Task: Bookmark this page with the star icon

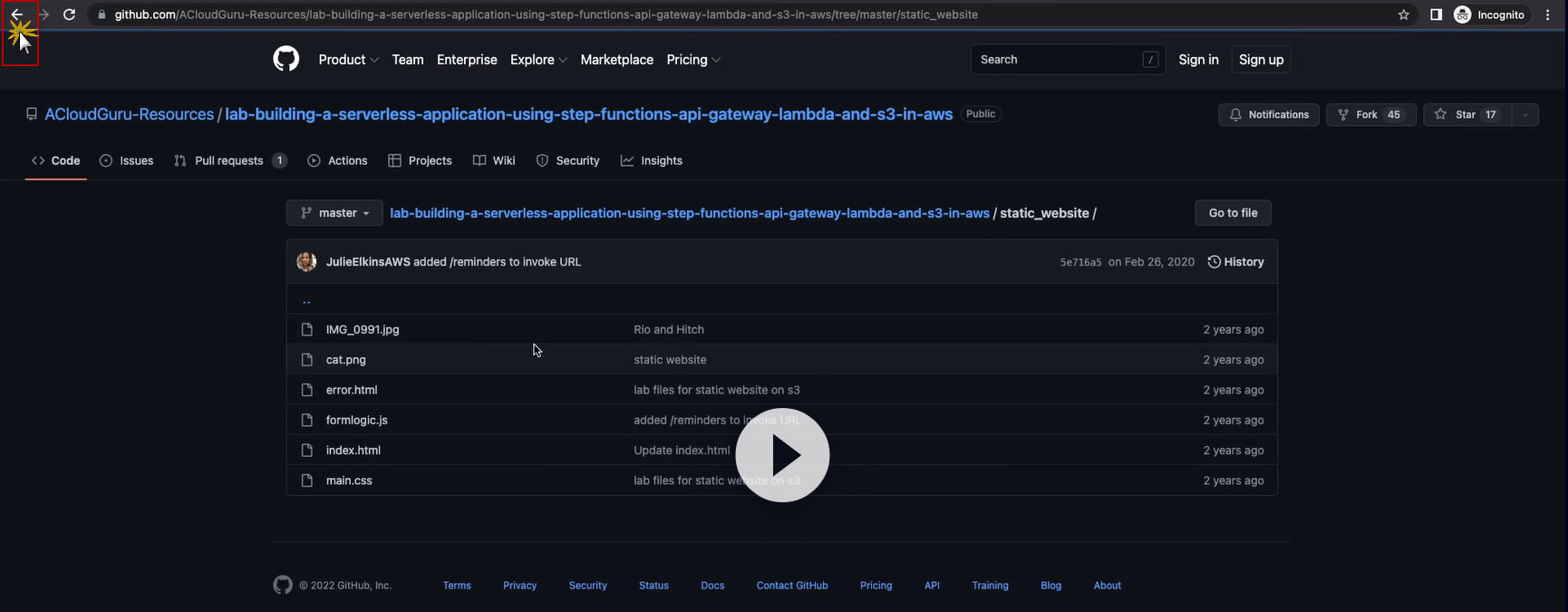Action: [x=1403, y=15]
